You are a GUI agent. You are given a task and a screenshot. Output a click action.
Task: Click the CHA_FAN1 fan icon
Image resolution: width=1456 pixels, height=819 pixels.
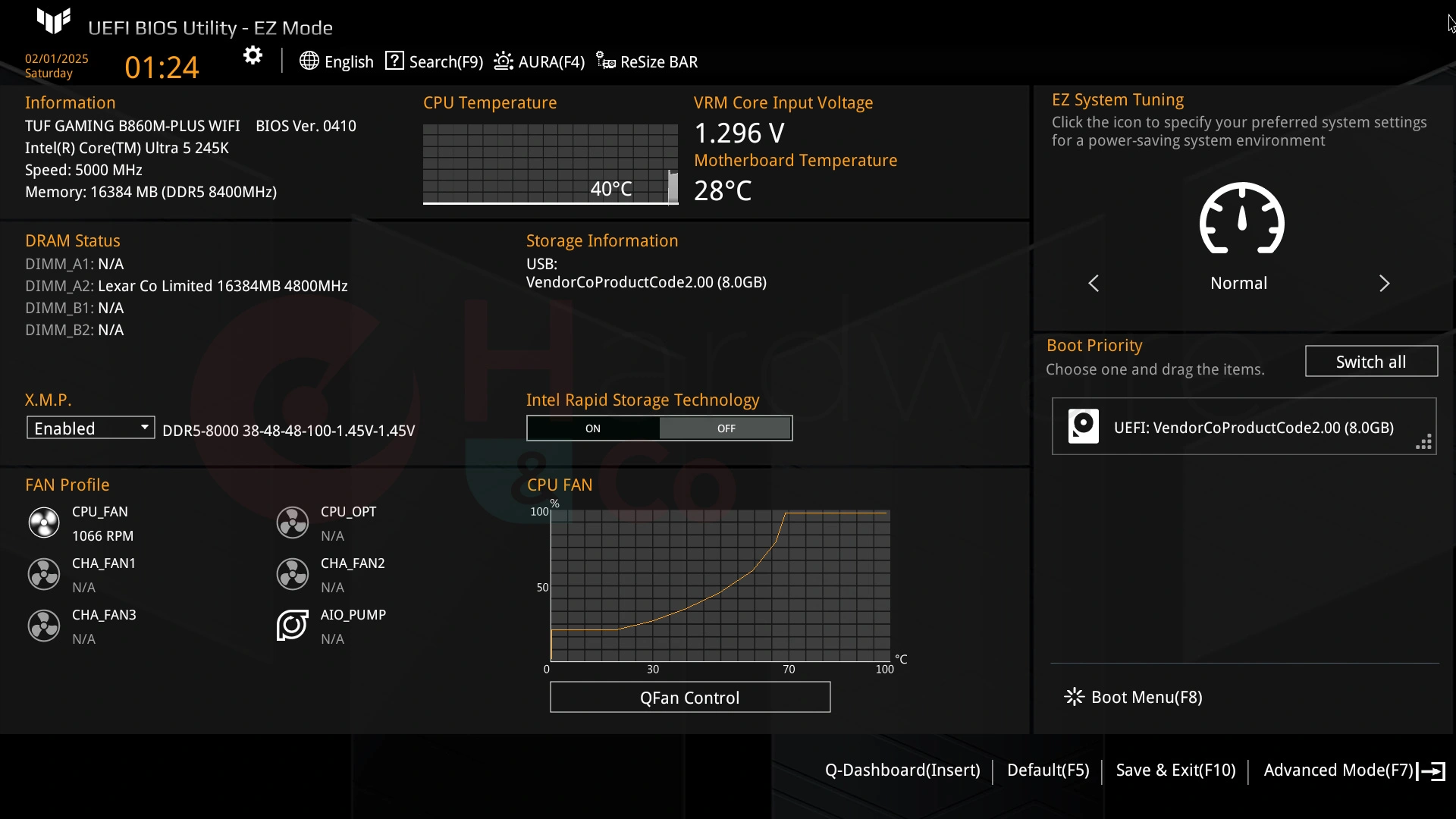pos(44,574)
